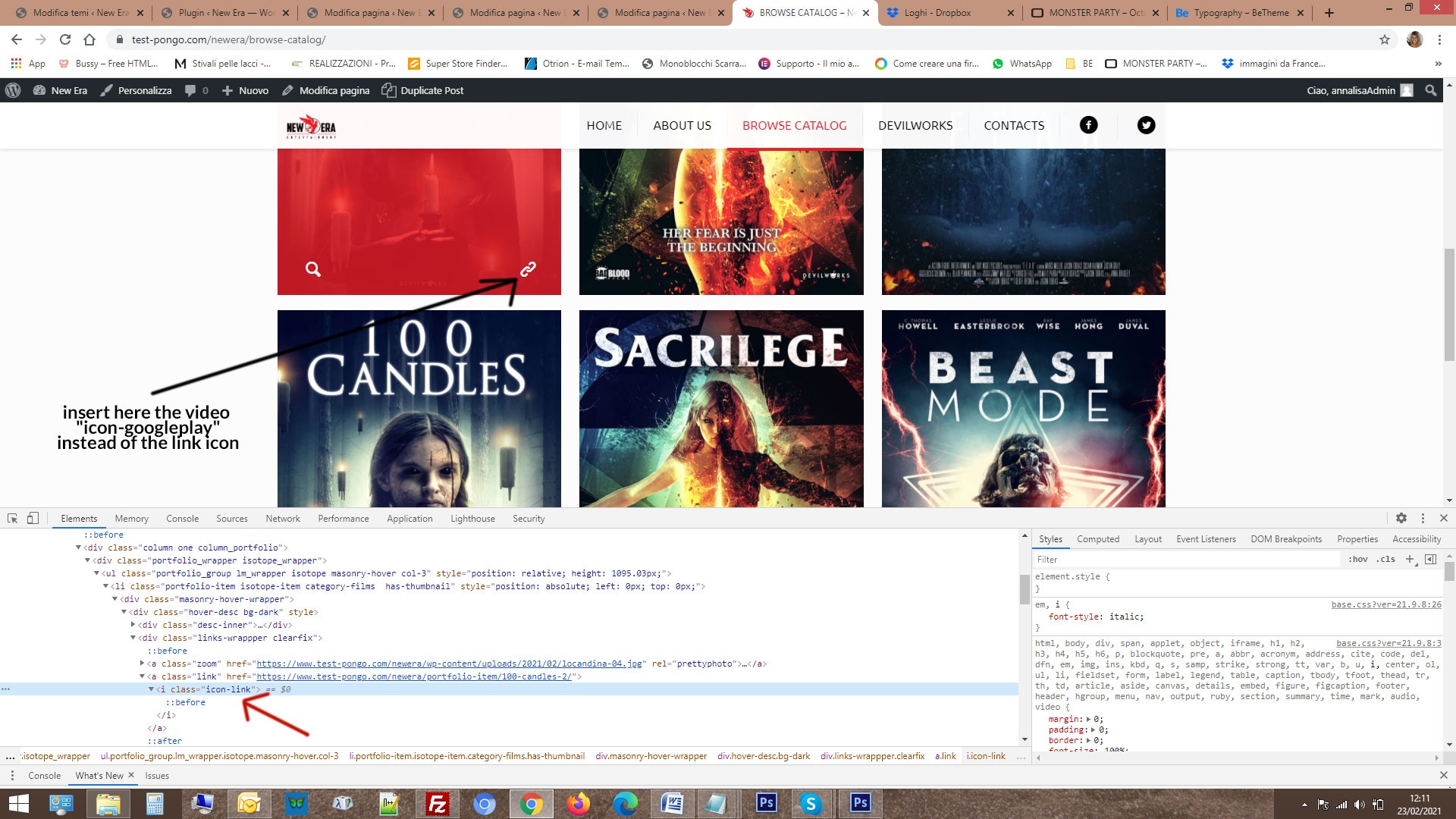The height and width of the screenshot is (819, 1456).
Task: Collapse the a class link node
Action: pos(142,676)
